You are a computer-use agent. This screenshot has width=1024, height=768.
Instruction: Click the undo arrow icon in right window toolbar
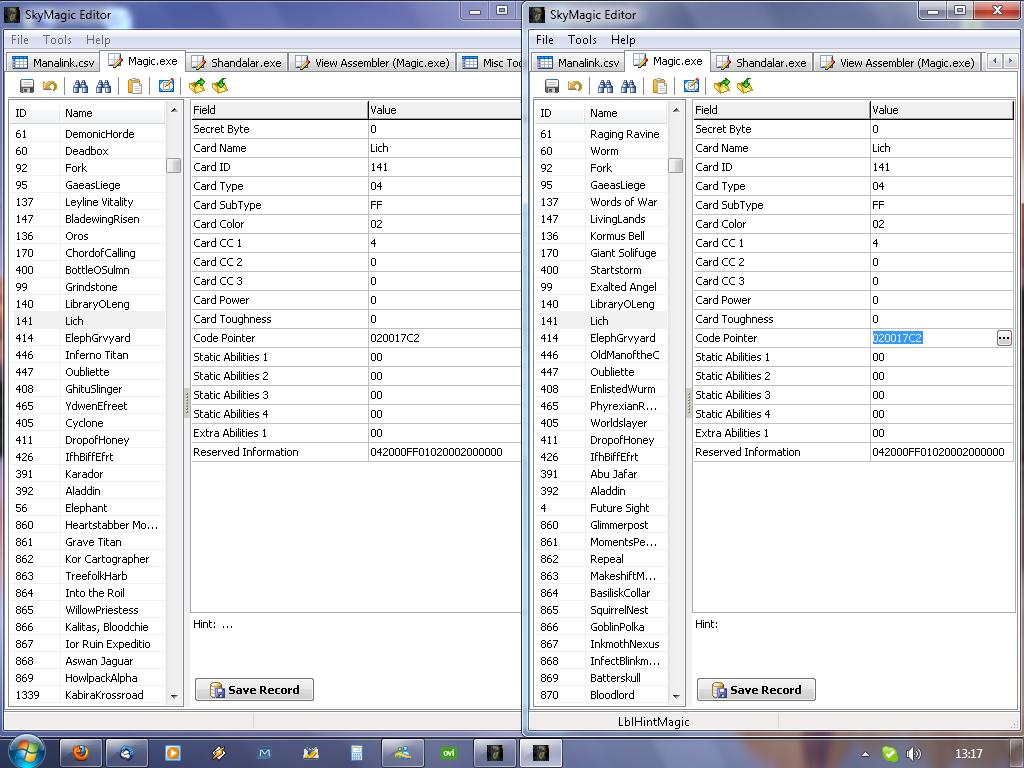pyautogui.click(x=574, y=86)
